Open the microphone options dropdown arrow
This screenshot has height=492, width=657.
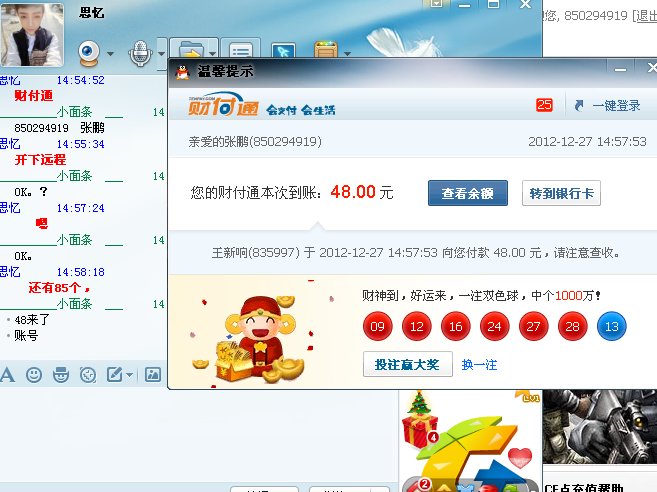click(x=161, y=54)
